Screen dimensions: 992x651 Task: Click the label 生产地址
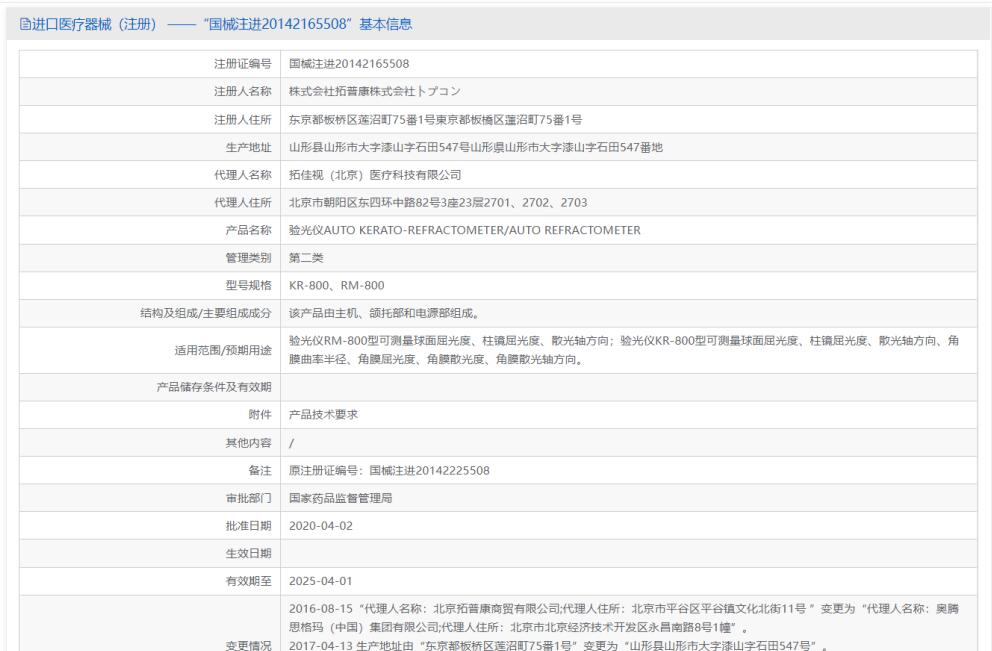(x=248, y=147)
